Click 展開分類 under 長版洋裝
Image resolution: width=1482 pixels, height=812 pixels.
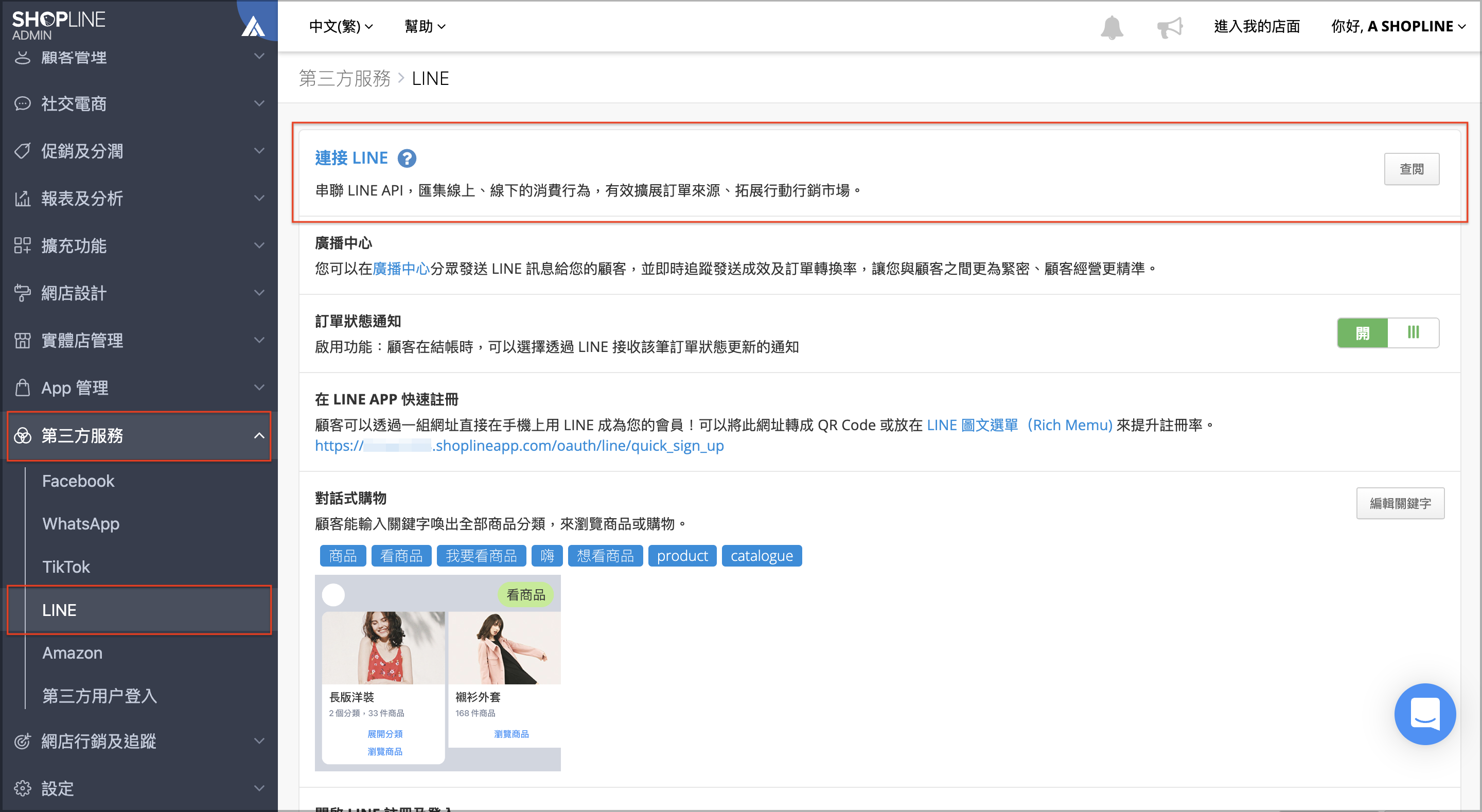coord(384,734)
